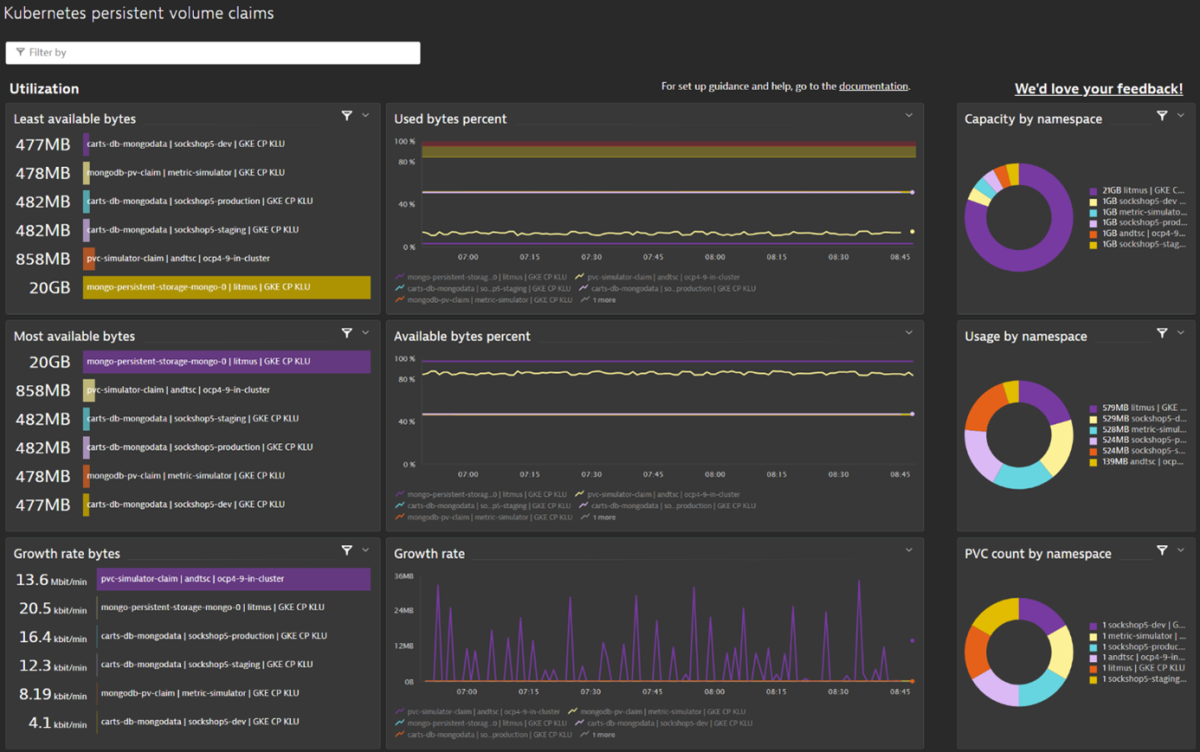This screenshot has width=1200, height=752.
Task: Open the filter on the PVC count by namespace panel
Action: 1161,549
